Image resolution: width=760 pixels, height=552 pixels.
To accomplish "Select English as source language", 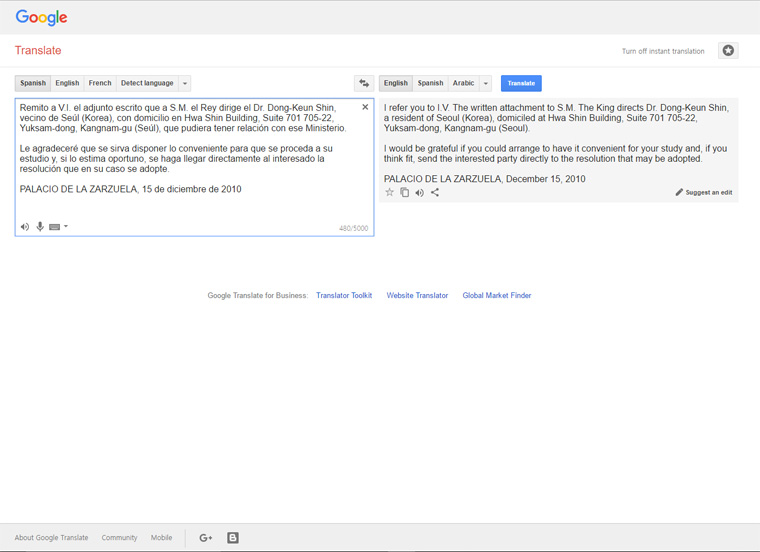I will coord(67,83).
